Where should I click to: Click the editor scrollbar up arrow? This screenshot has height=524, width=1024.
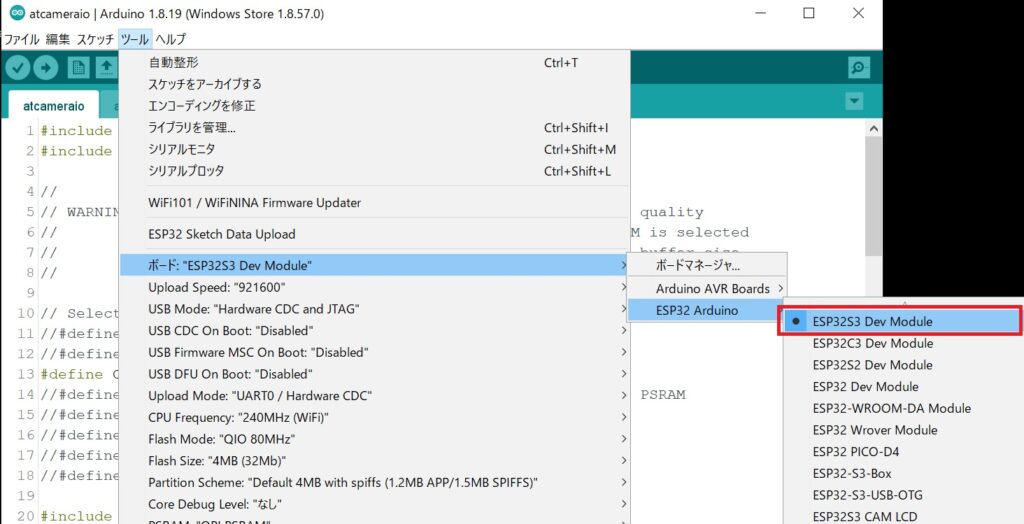coord(874,129)
